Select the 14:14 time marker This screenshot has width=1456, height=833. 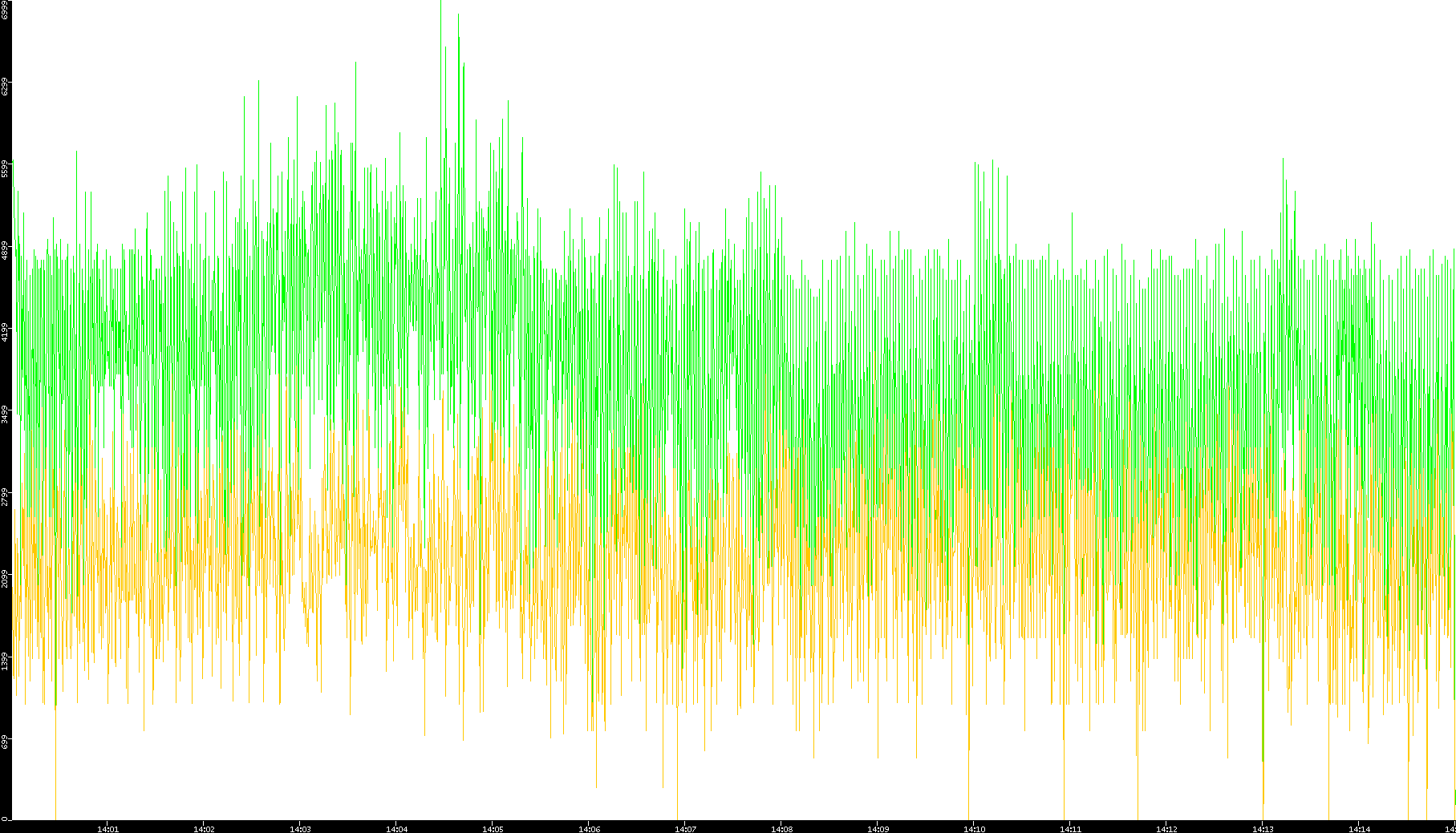1359,828
